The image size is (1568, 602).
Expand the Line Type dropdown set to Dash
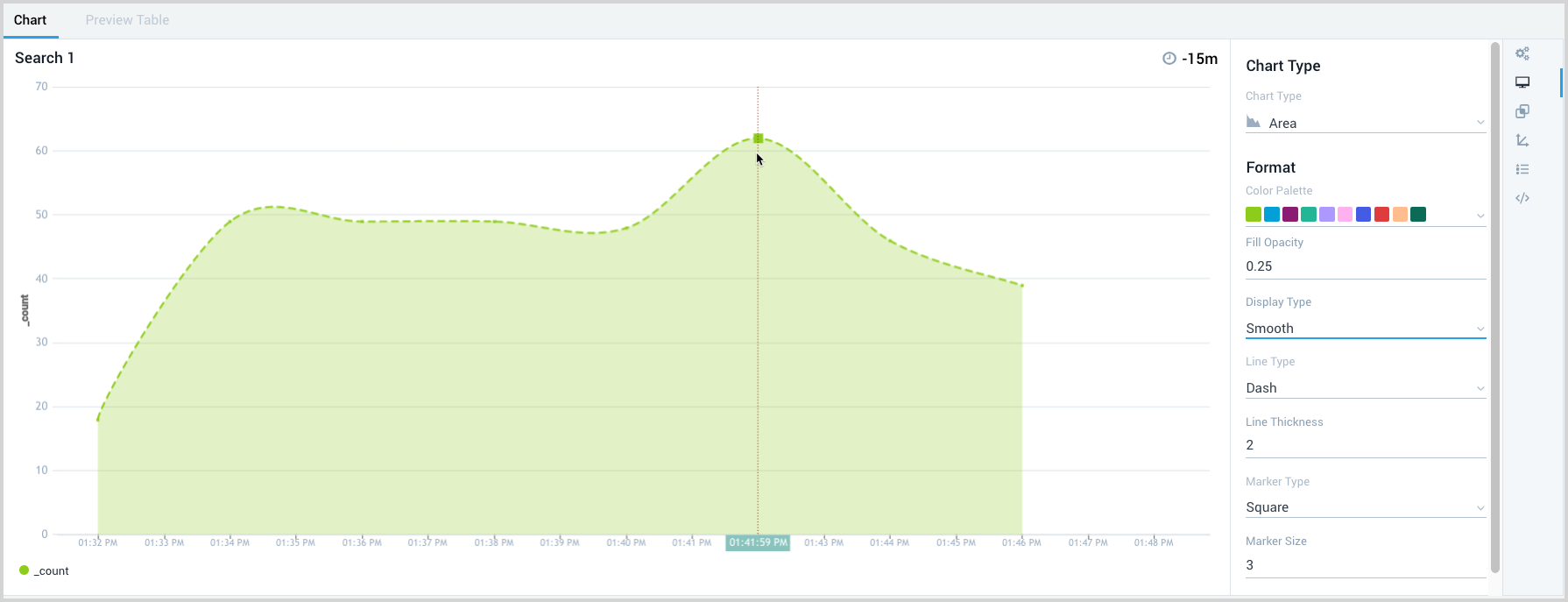pyautogui.click(x=1365, y=388)
